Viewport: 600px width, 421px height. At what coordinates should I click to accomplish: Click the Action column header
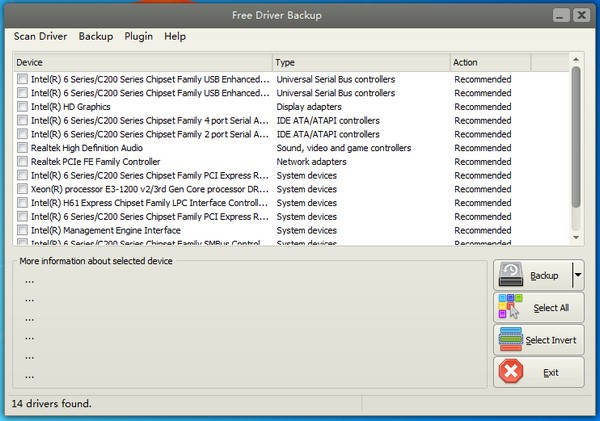(x=490, y=62)
